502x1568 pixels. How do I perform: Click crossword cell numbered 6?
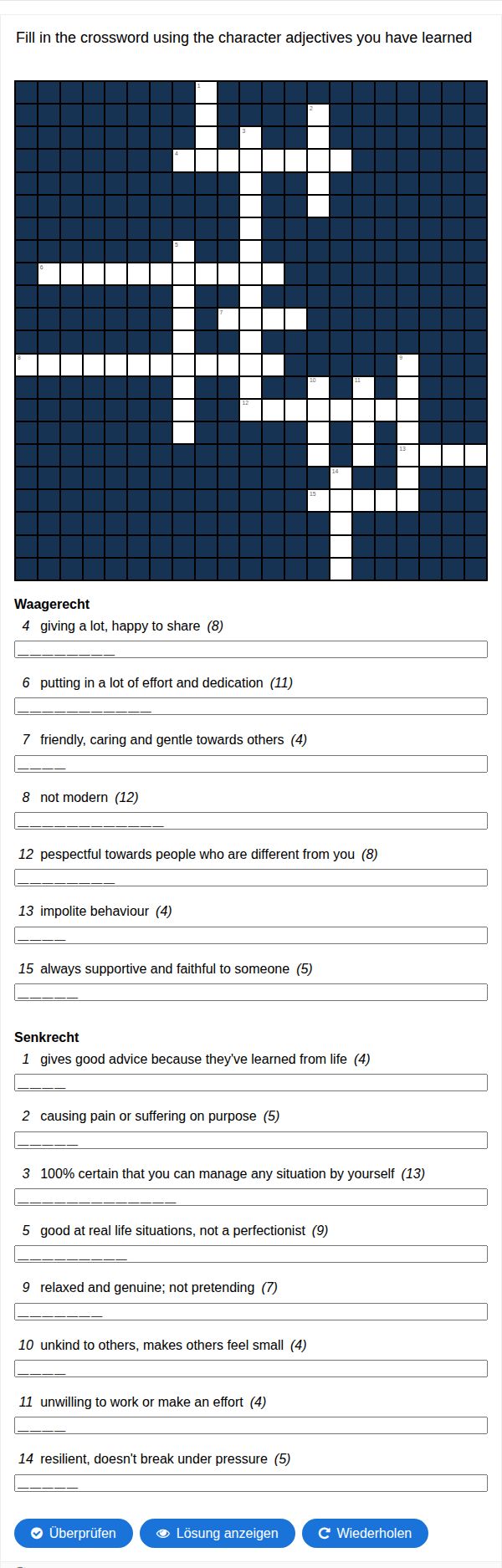49,273
